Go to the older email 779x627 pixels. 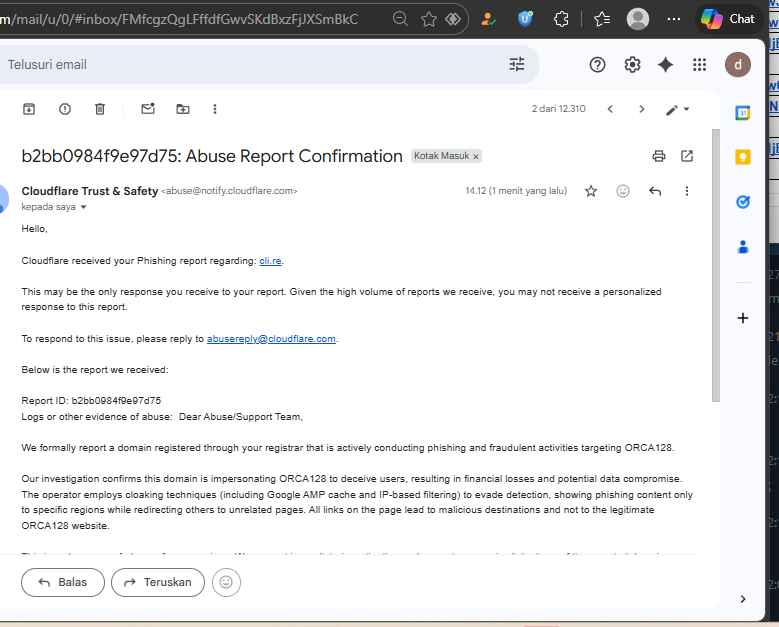pos(641,109)
